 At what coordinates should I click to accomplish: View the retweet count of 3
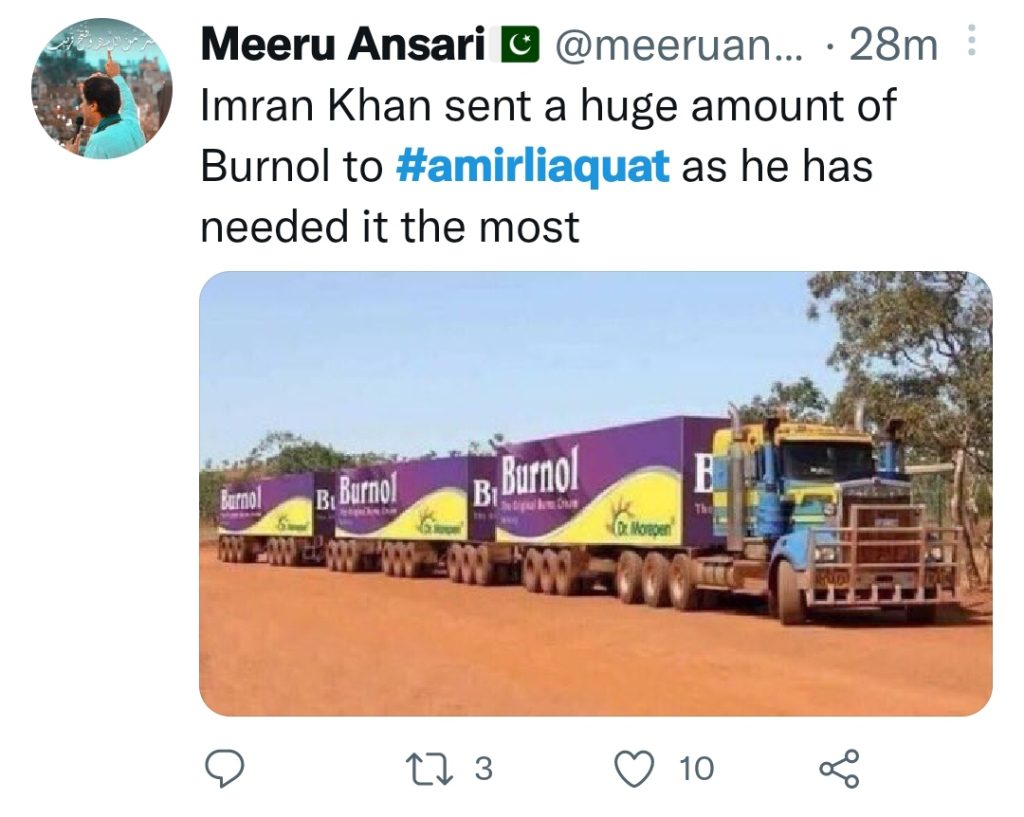(x=483, y=769)
